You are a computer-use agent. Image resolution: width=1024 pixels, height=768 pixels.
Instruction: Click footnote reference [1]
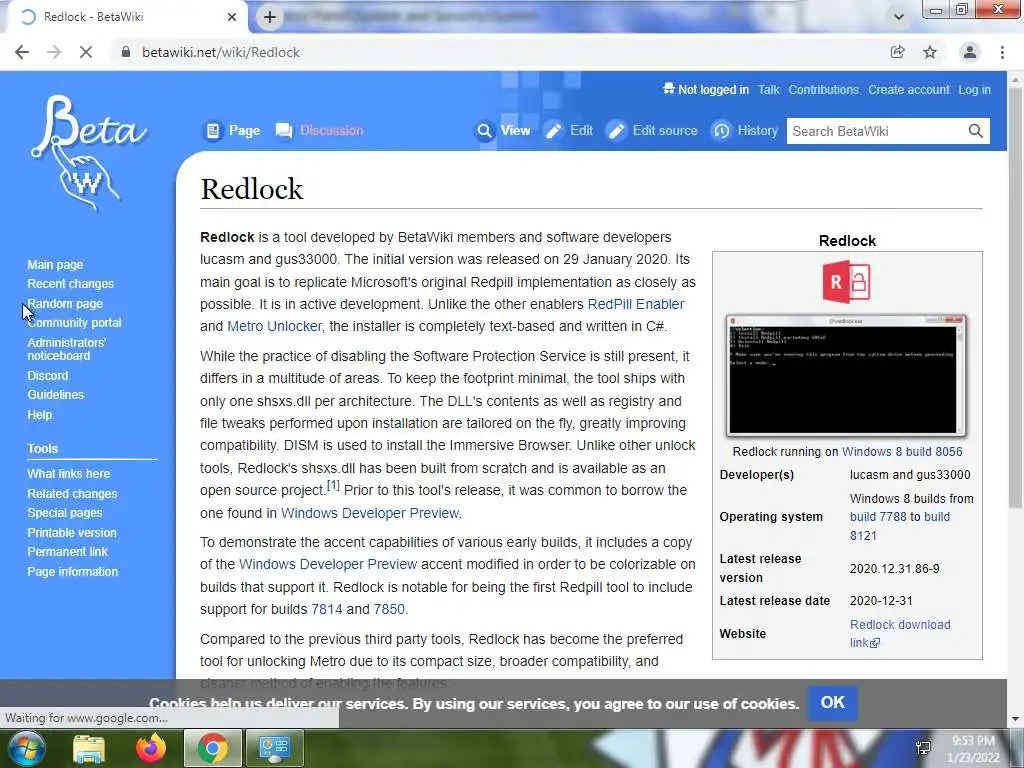click(x=333, y=486)
